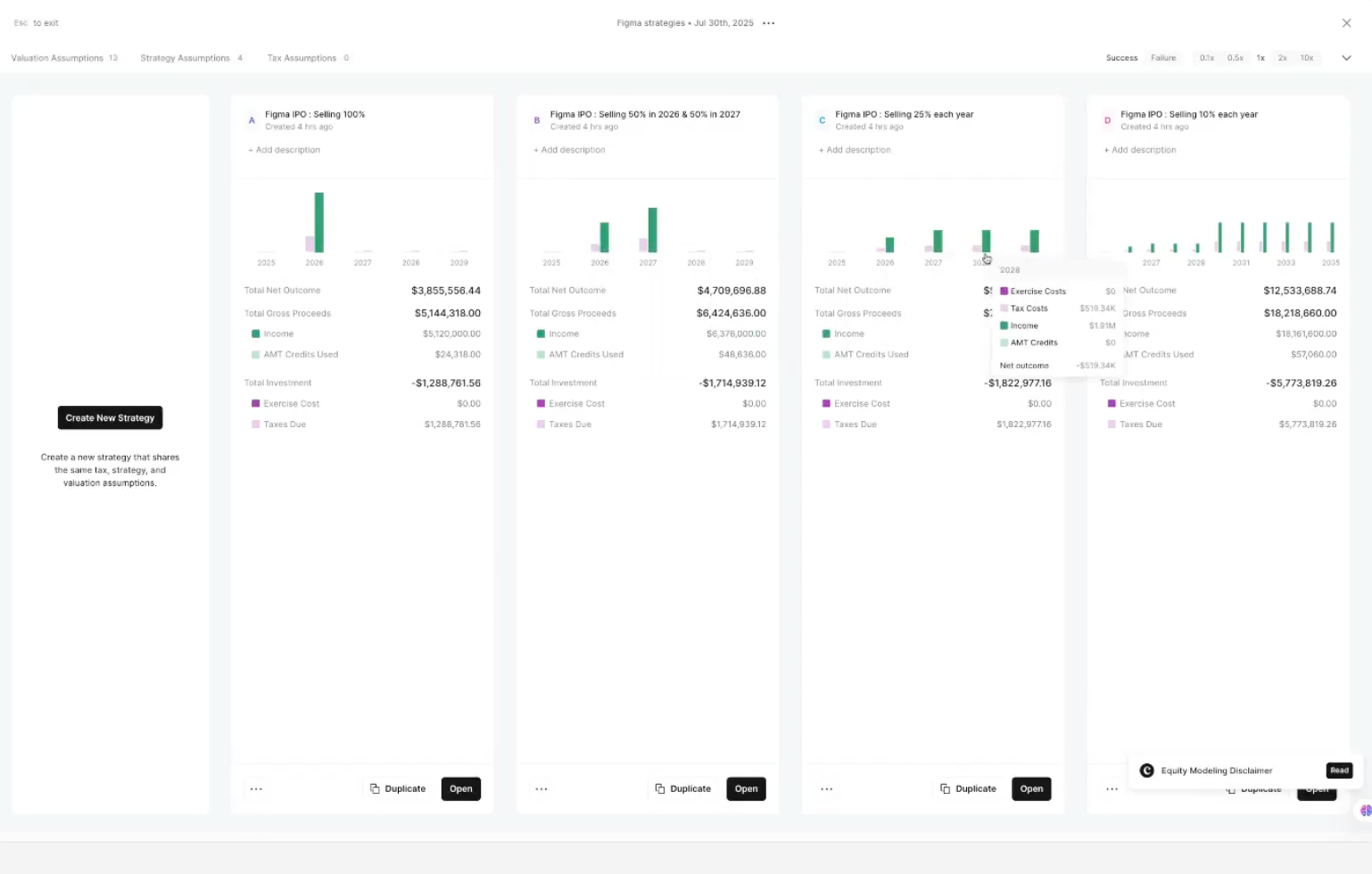
Task: Open the Tax Assumptions tab
Action: point(308,58)
